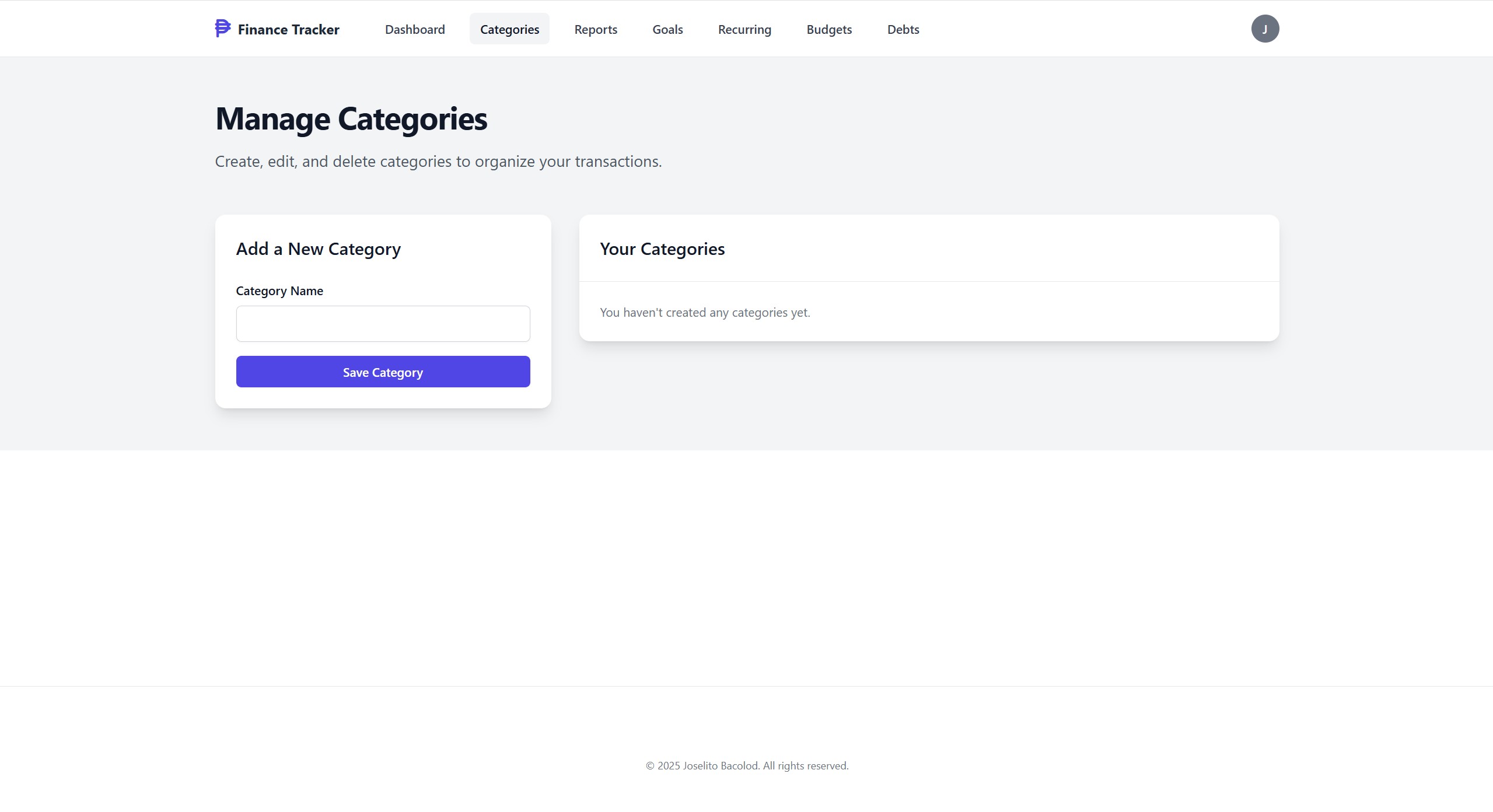Open the Recurring section

[x=744, y=29]
